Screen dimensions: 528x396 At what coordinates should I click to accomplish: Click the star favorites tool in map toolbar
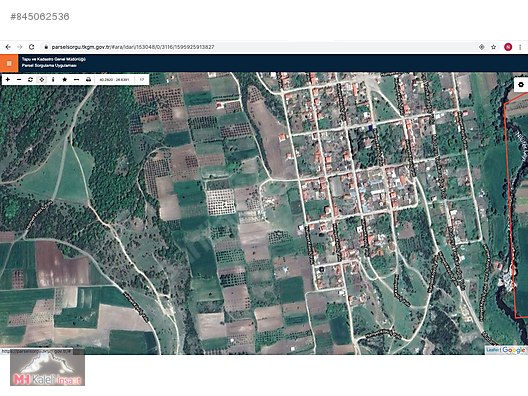point(65,80)
